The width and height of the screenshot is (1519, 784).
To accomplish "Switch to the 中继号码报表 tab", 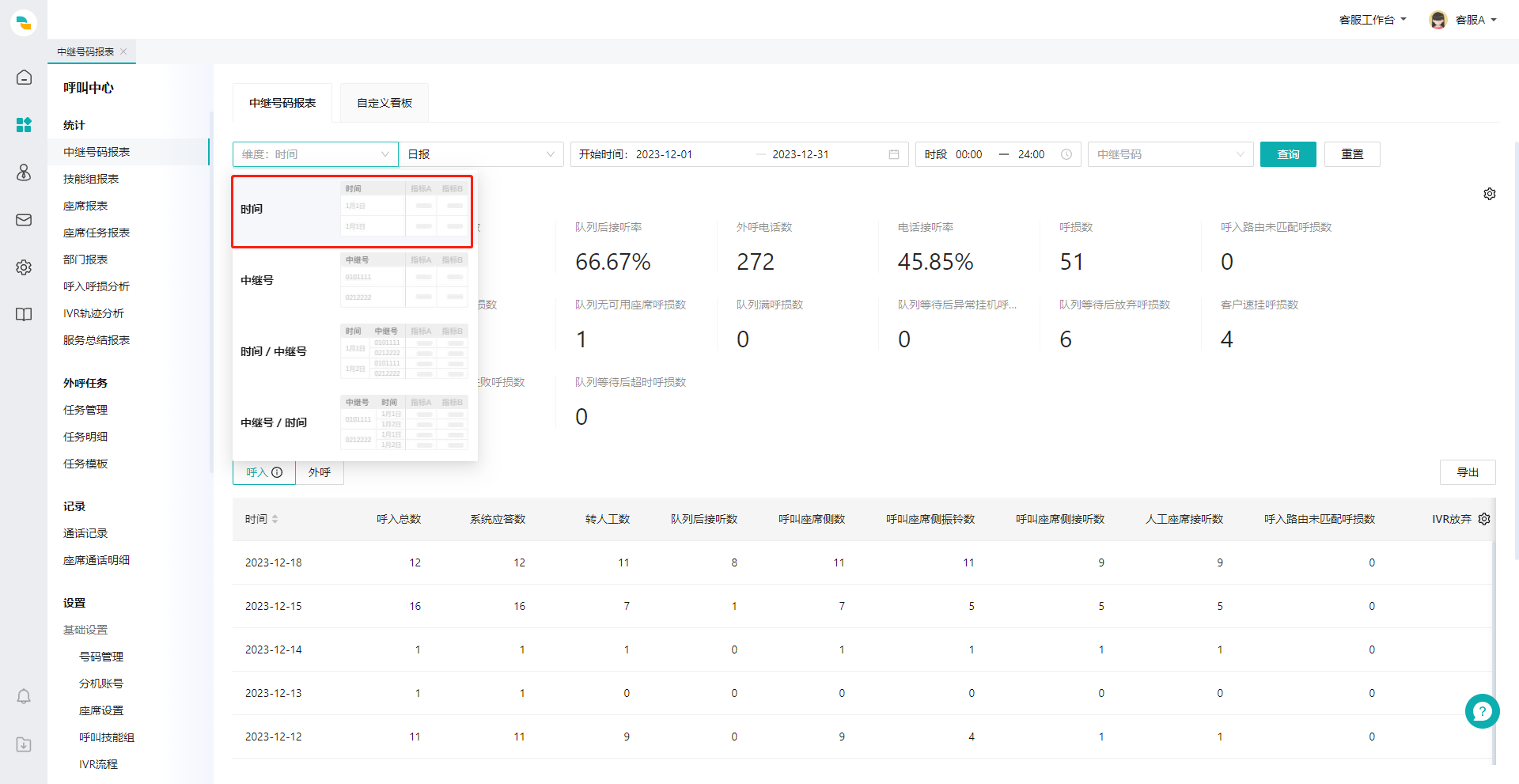I will tap(282, 103).
